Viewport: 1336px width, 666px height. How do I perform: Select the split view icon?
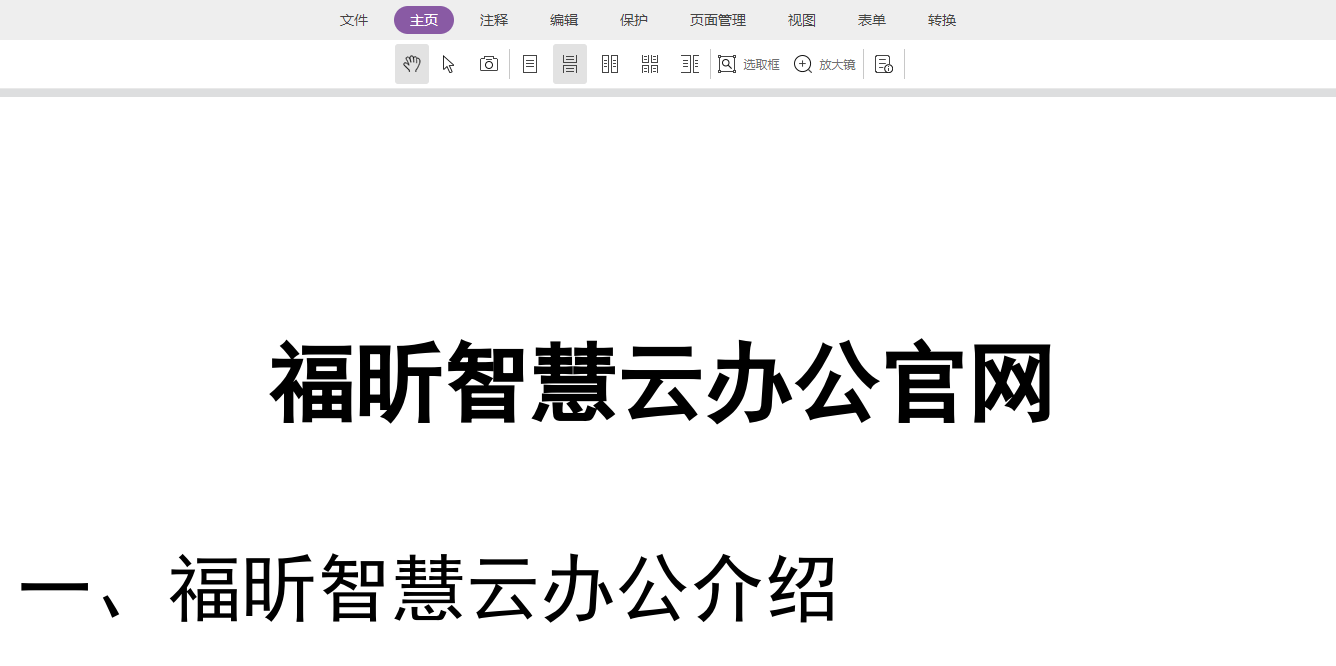click(x=690, y=63)
